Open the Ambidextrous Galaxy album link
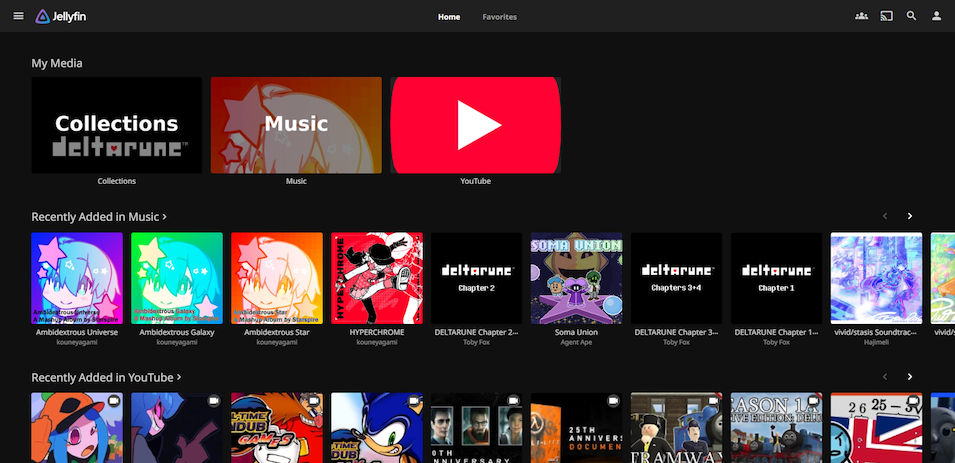The height and width of the screenshot is (463, 955). click(177, 332)
